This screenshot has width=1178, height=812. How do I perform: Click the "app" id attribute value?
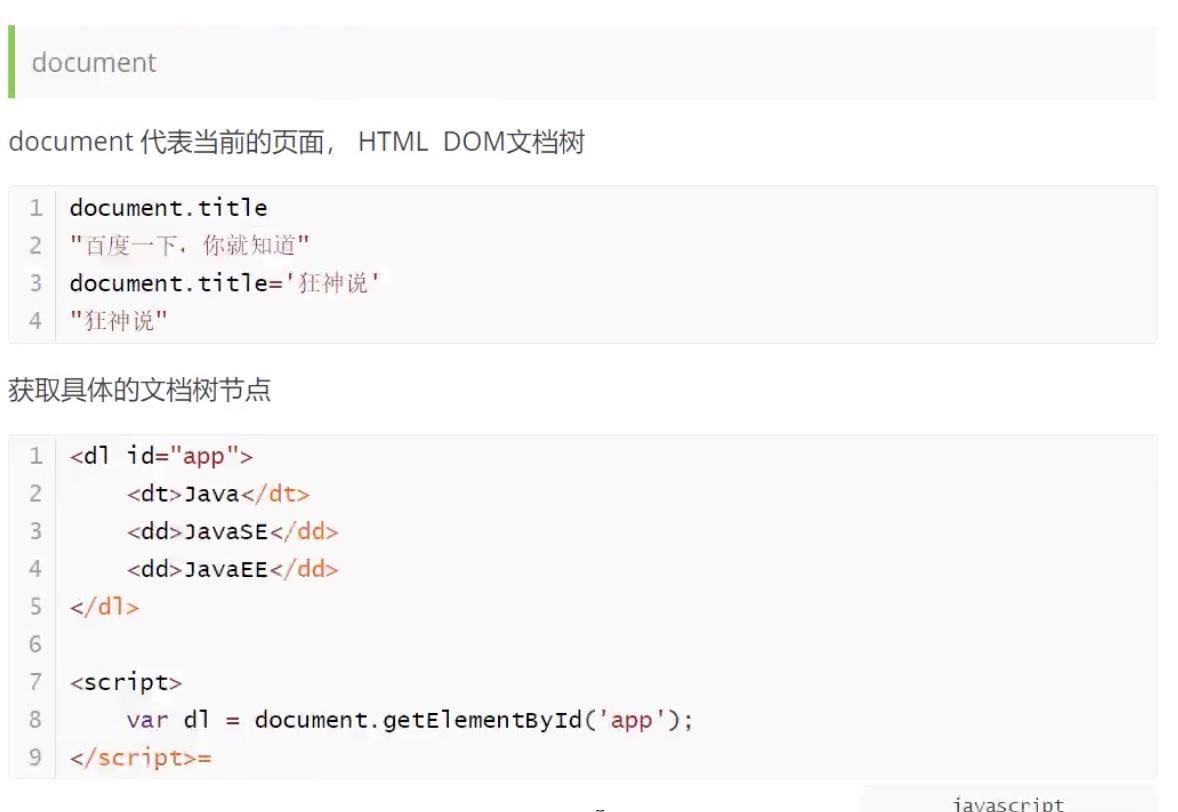(204, 456)
